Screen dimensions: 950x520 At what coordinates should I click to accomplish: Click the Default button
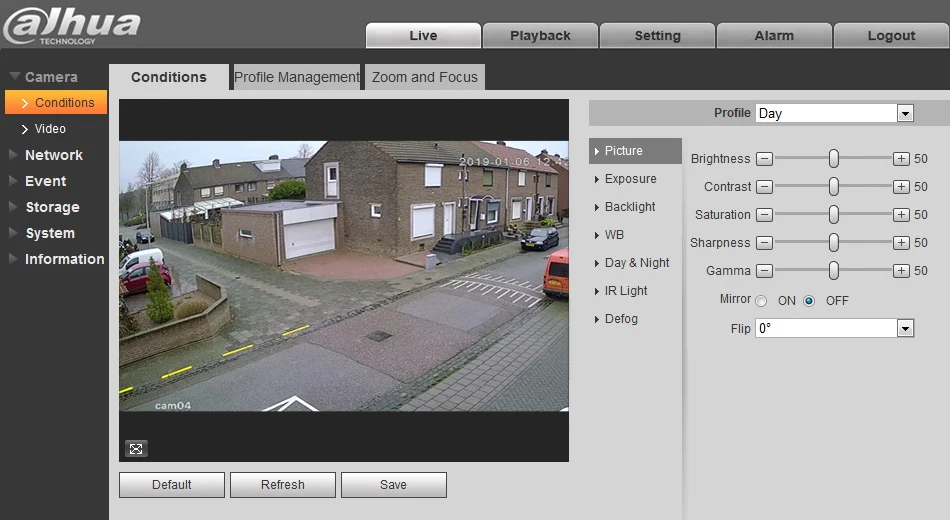(x=171, y=485)
